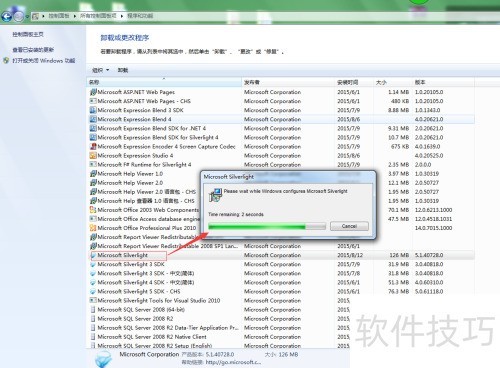Click icon of Microsoft ASP.NET Web Pages row
The height and width of the screenshot is (368, 500).
(x=93, y=92)
